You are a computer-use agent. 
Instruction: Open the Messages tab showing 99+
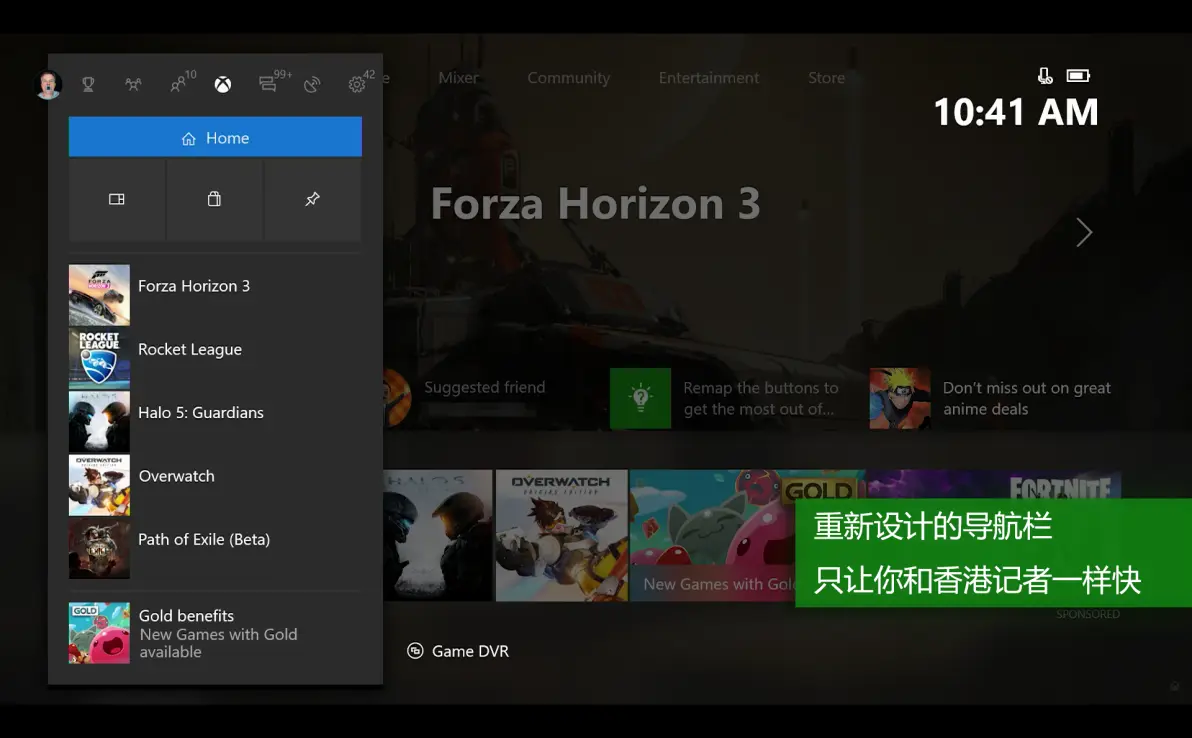coord(274,82)
